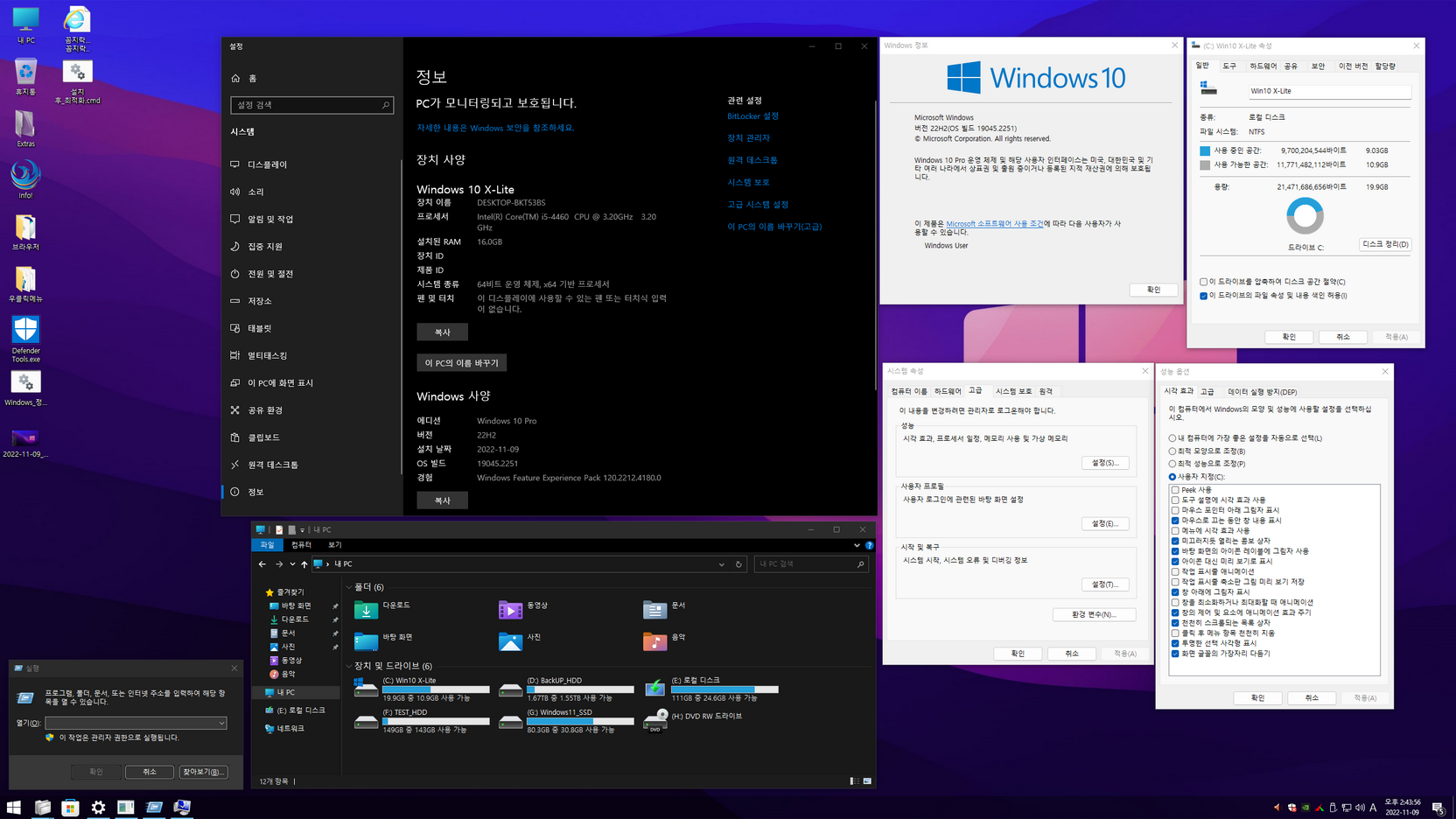Open 내 PC desktop icon

(25, 25)
